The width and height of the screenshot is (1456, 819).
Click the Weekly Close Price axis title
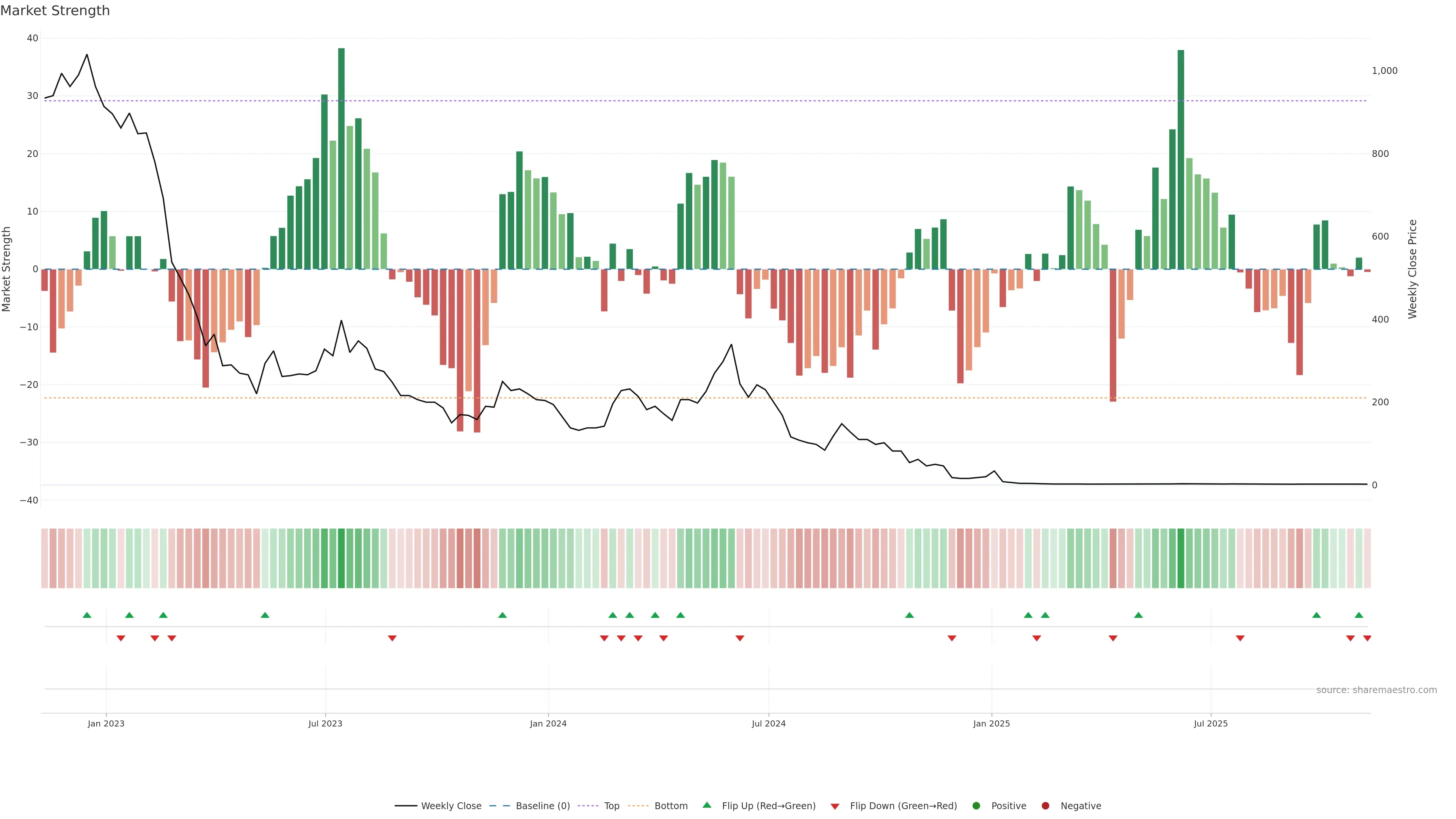click(1412, 269)
